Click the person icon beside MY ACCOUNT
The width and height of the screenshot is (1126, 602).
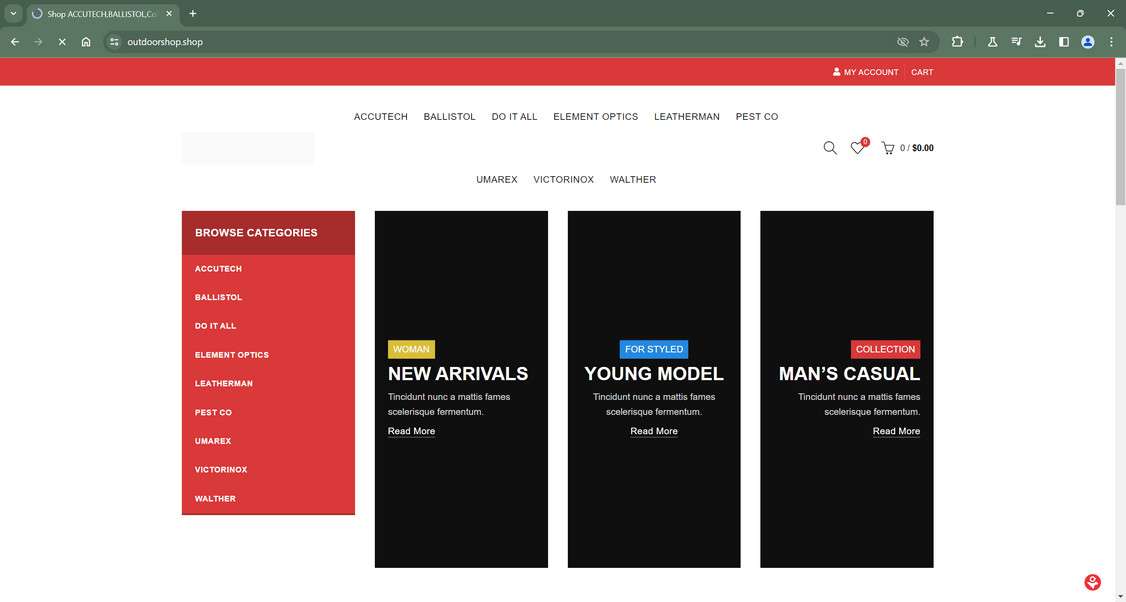pyautogui.click(x=837, y=72)
